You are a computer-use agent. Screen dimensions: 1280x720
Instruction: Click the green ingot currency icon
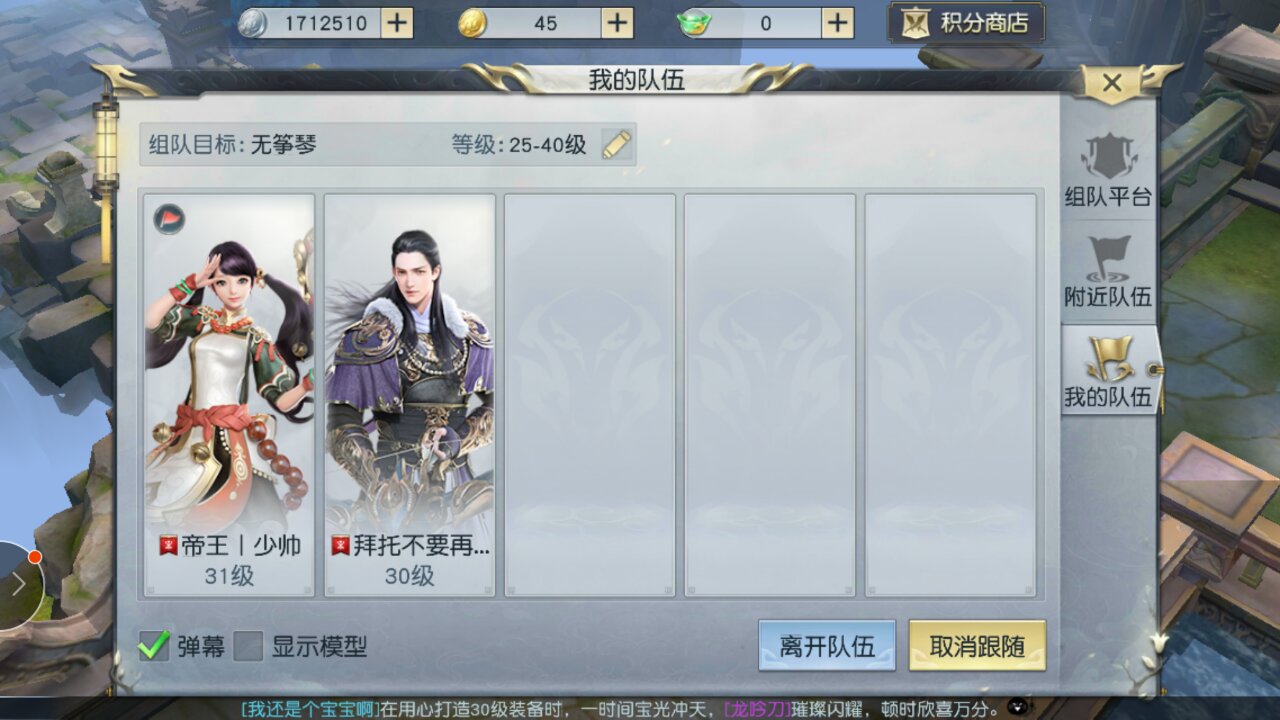tap(694, 23)
